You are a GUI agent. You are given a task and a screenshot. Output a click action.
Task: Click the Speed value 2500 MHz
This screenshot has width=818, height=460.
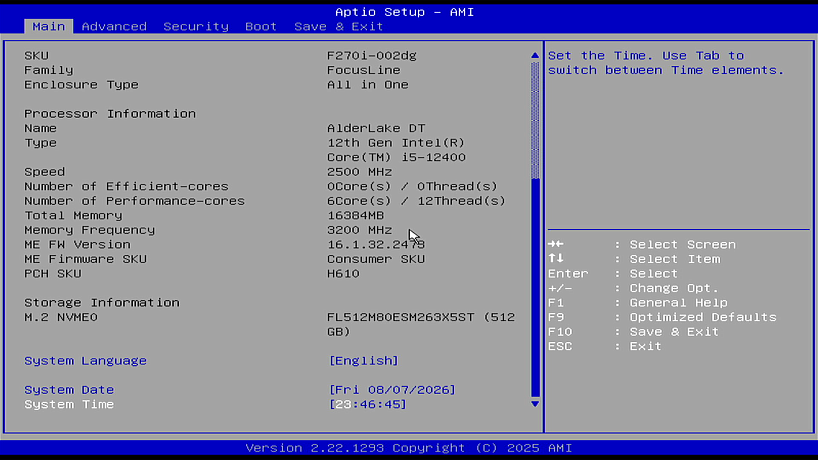coord(359,172)
